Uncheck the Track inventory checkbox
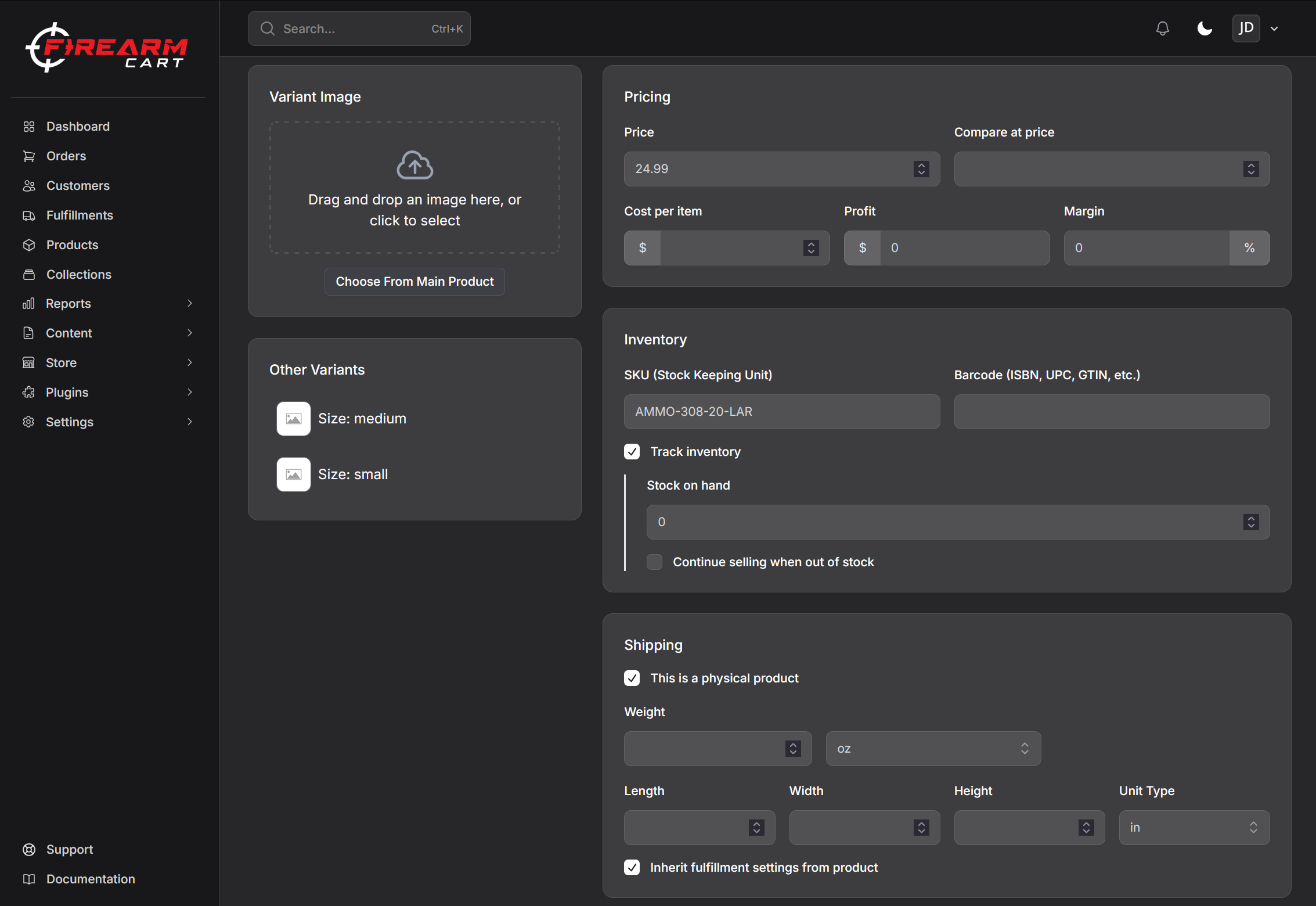The image size is (1316, 906). coord(632,452)
